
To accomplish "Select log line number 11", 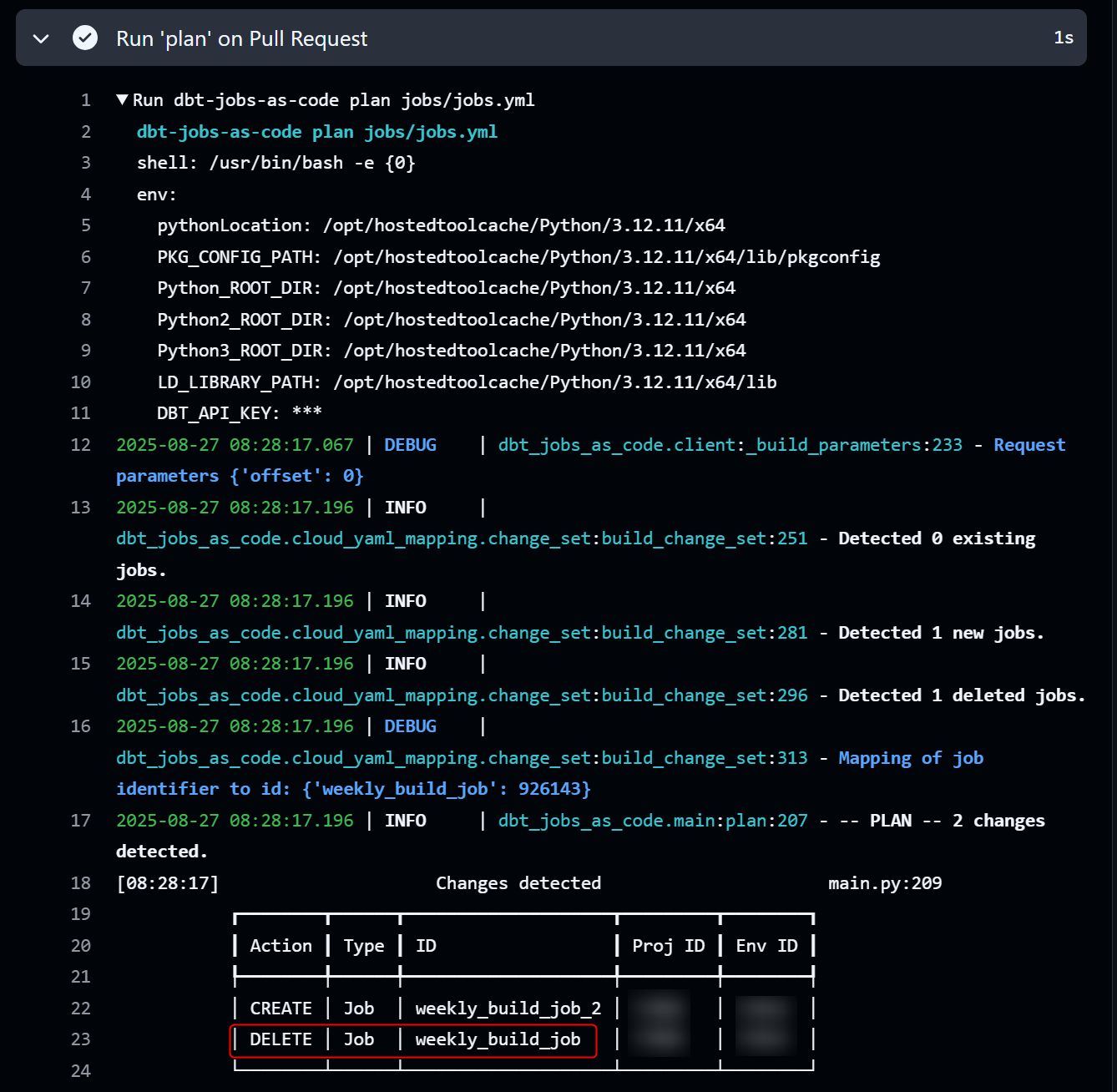I will tap(81, 413).
